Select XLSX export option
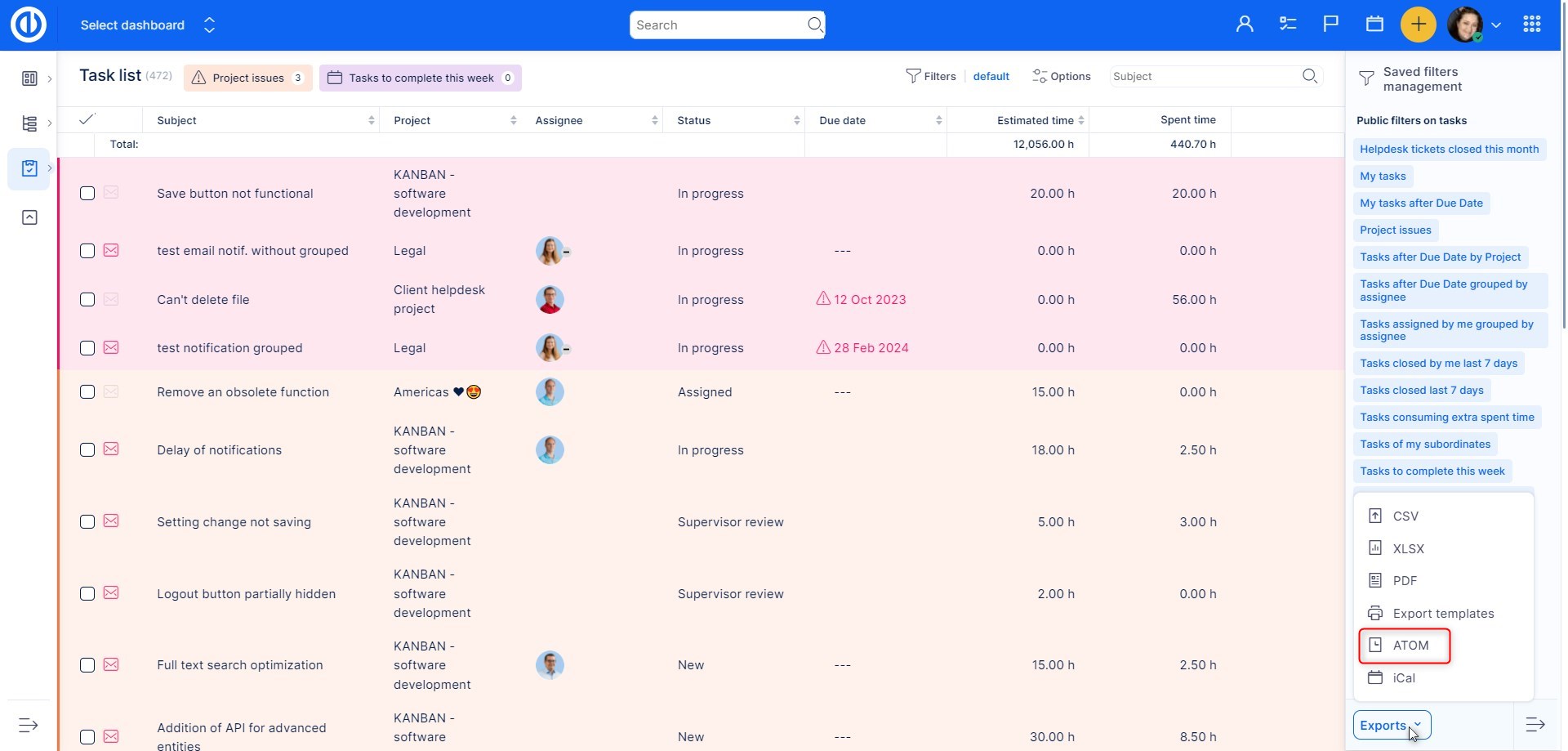 (x=1408, y=549)
